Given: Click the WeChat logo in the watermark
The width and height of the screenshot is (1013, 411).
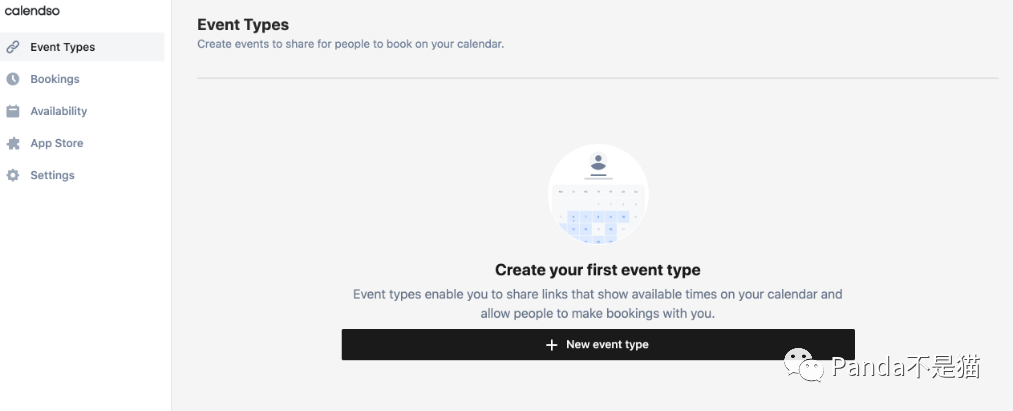Looking at the screenshot, I should coord(804,365).
